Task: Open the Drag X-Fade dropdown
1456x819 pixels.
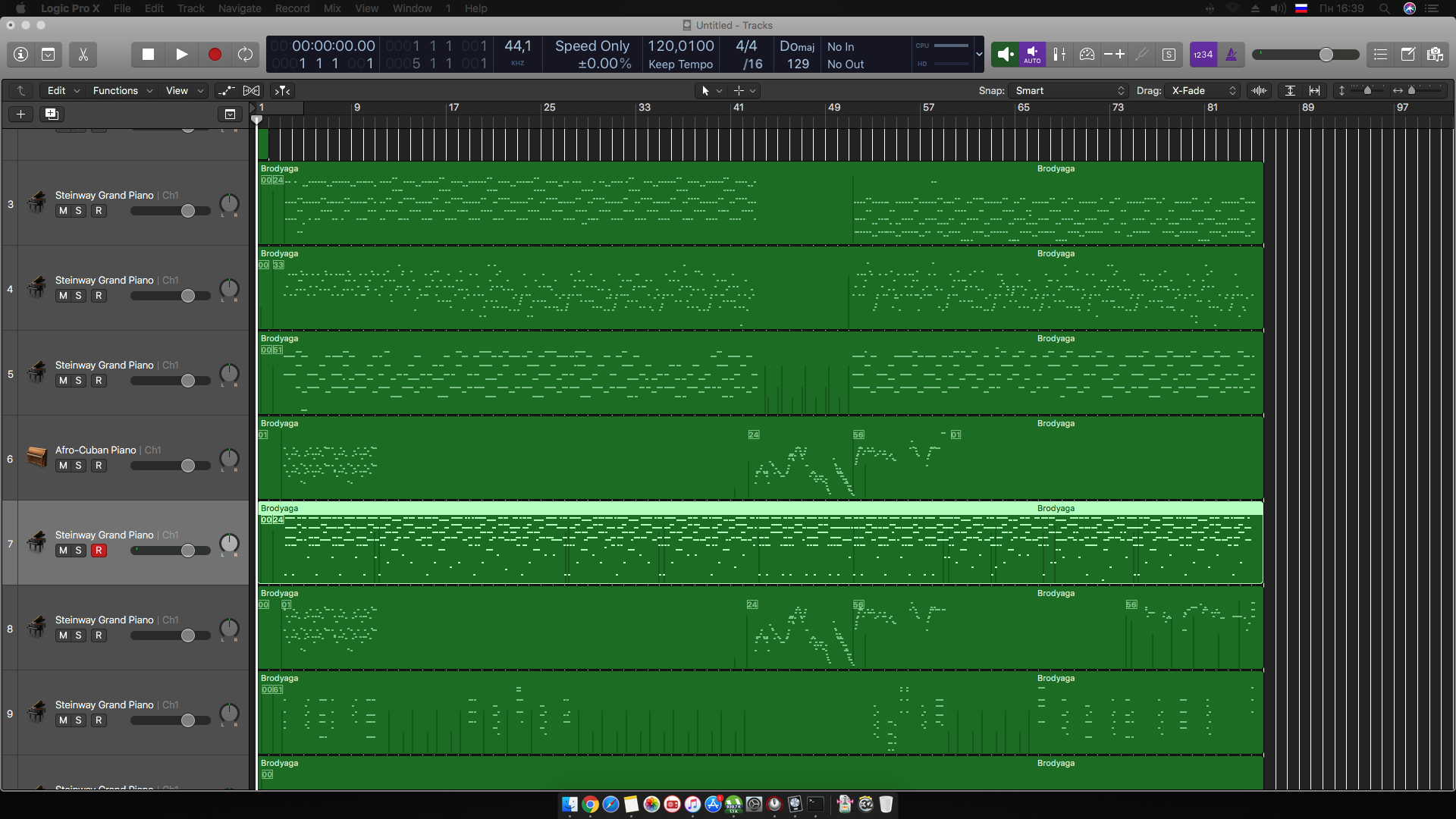Action: click(1203, 91)
